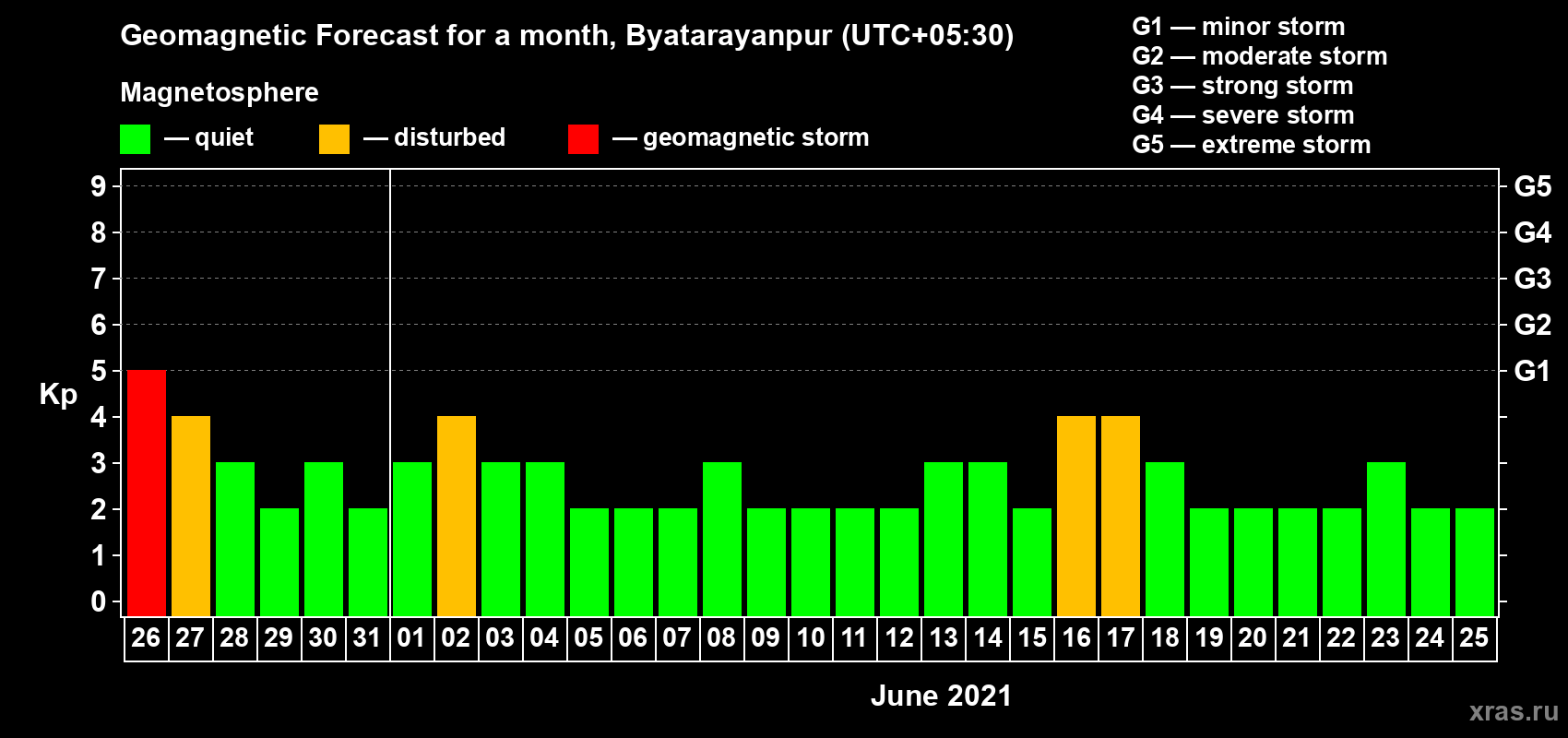
Task: Click date label 21 on the axis
Action: coord(1297,637)
